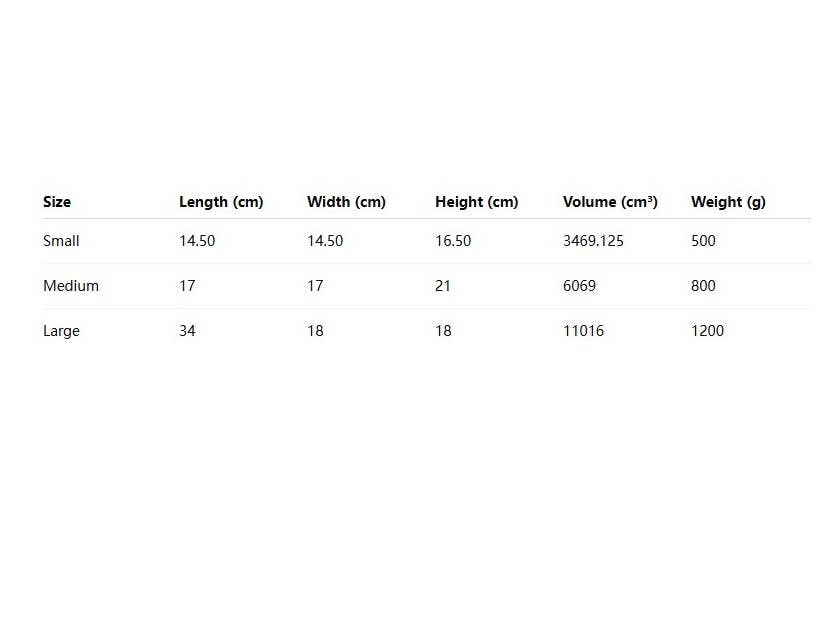
Task: Select Small row length value 14.50
Action: [x=197, y=241]
